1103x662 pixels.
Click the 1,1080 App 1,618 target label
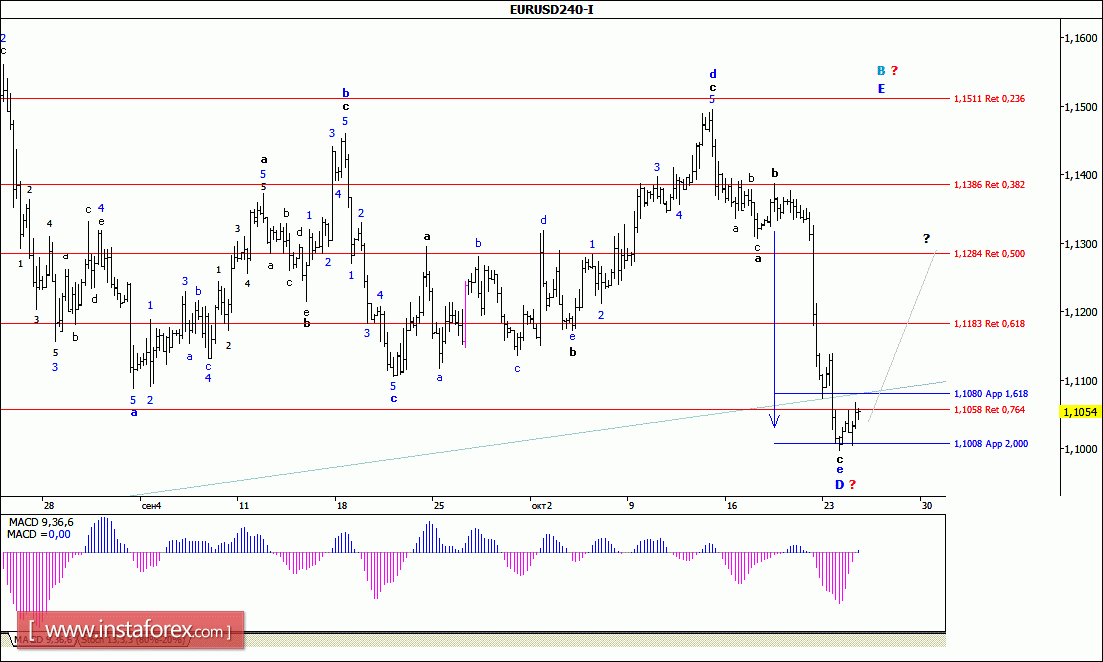(x=991, y=394)
